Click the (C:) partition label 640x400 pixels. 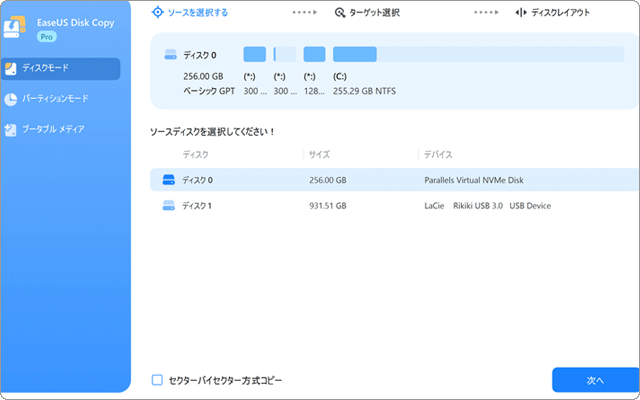point(340,76)
